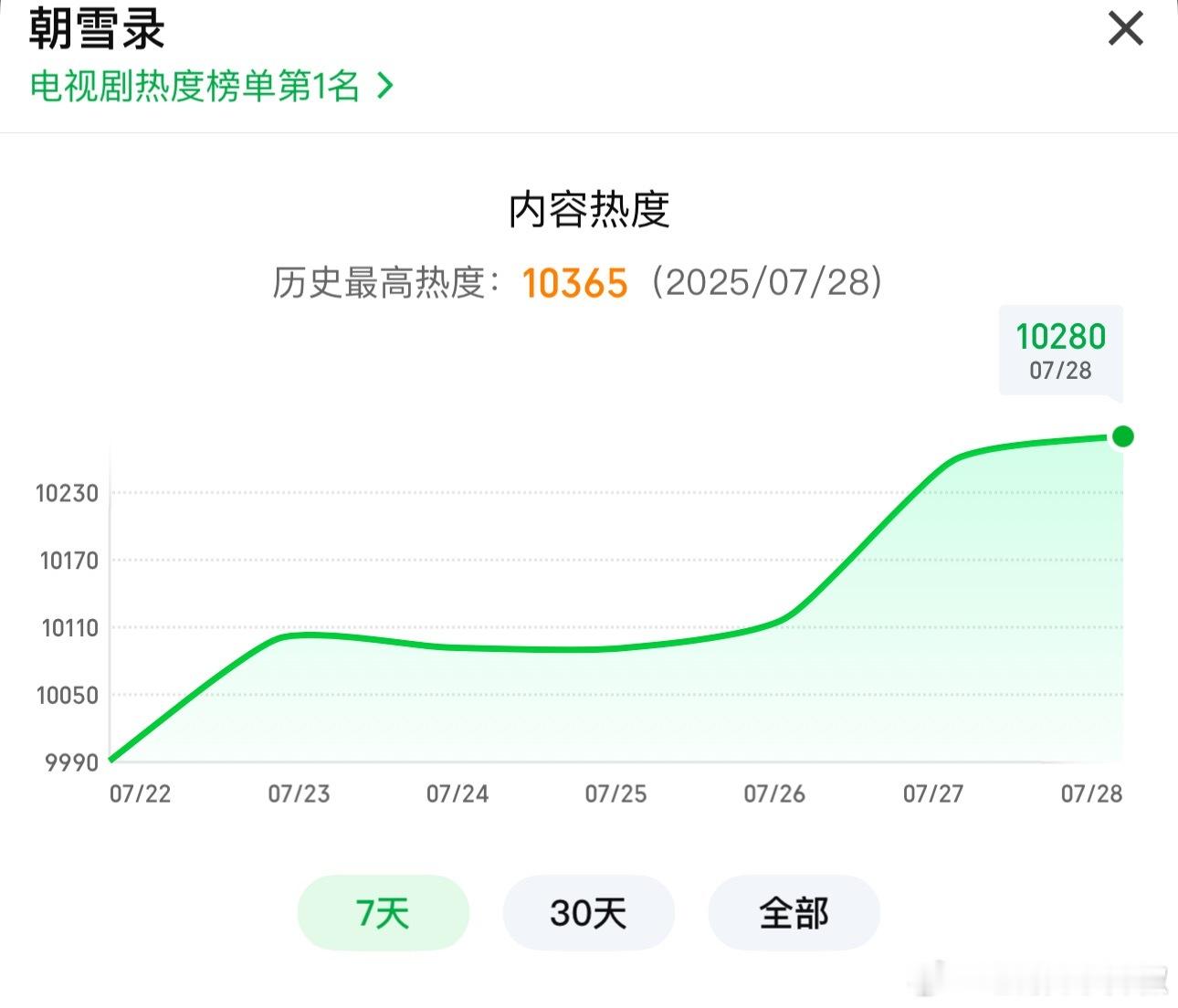Click the 07/25 x-axis label
The height and width of the screenshot is (1008, 1178).
tap(615, 793)
